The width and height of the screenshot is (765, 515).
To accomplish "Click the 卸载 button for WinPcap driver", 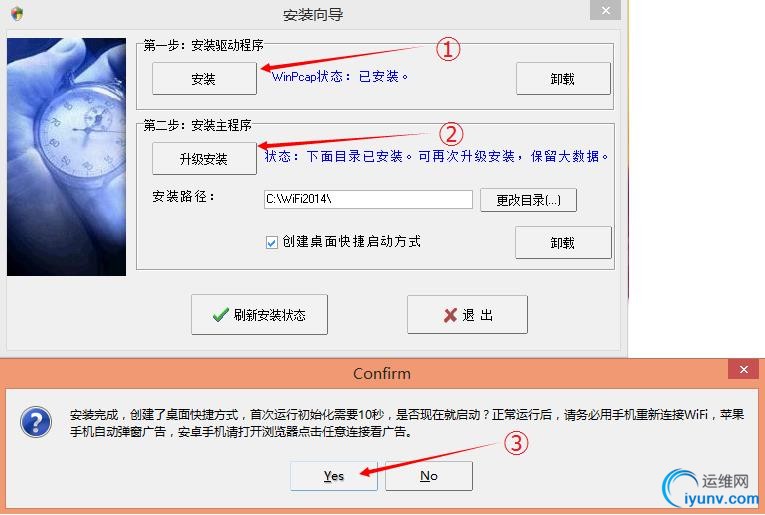I will click(563, 78).
